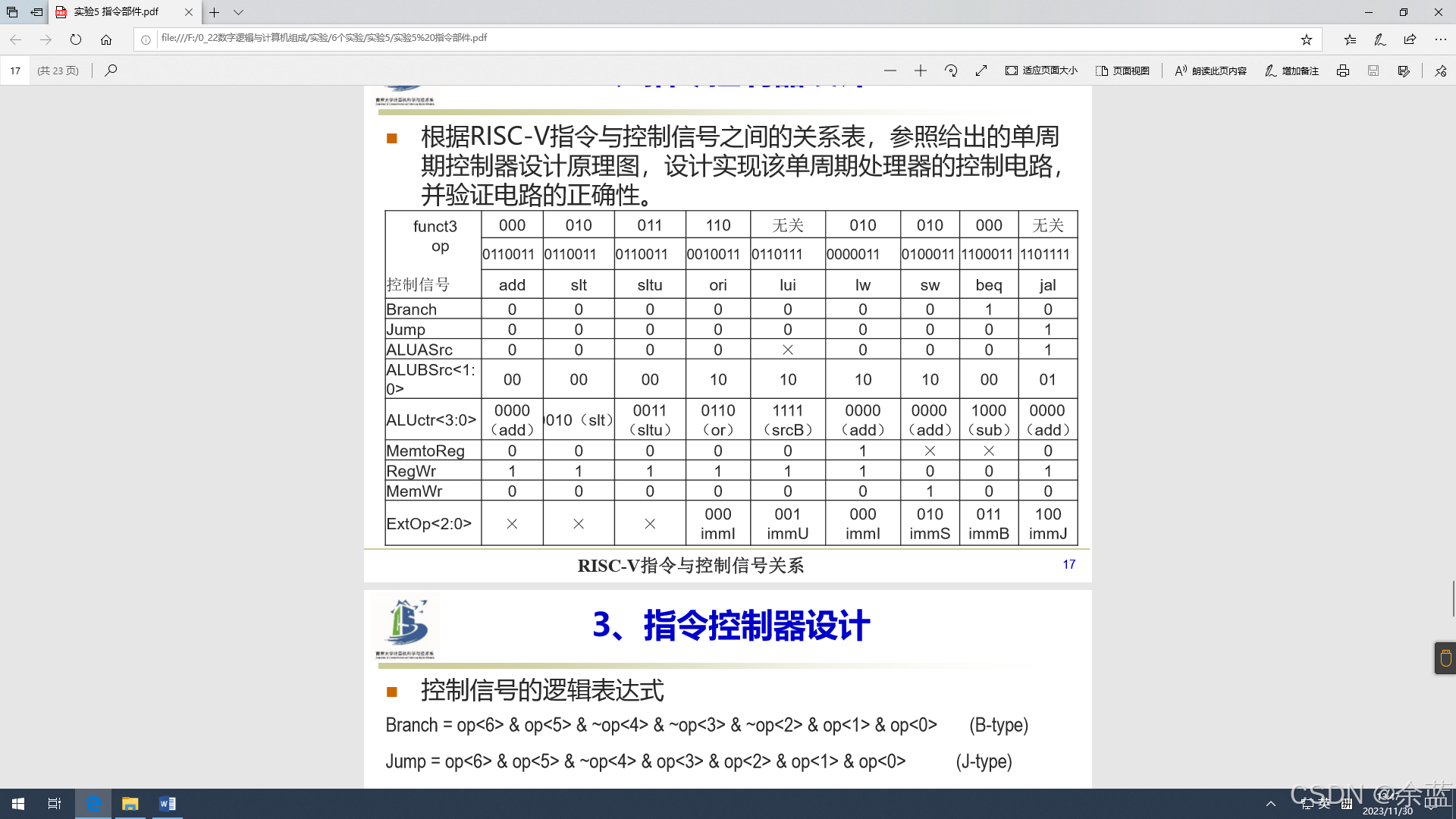The width and height of the screenshot is (1456, 819).
Task: Expand the tab list chevron
Action: tap(238, 12)
